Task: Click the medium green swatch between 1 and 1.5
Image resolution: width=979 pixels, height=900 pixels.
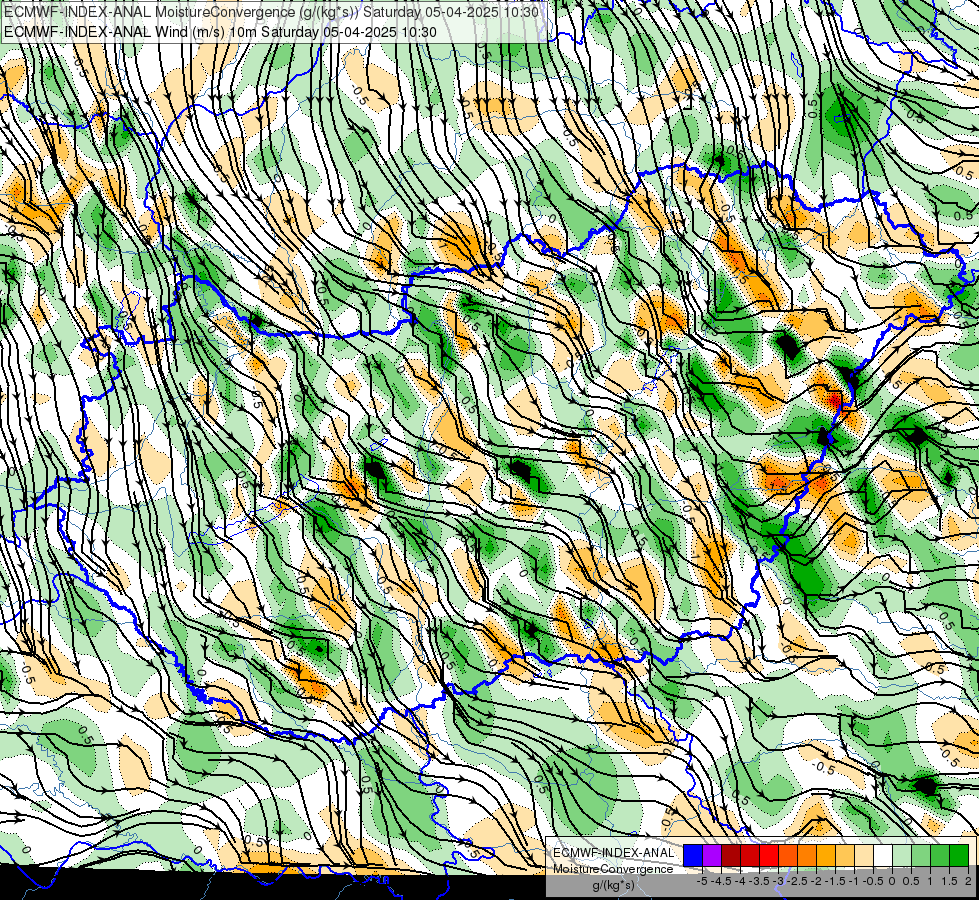Action: (940, 856)
